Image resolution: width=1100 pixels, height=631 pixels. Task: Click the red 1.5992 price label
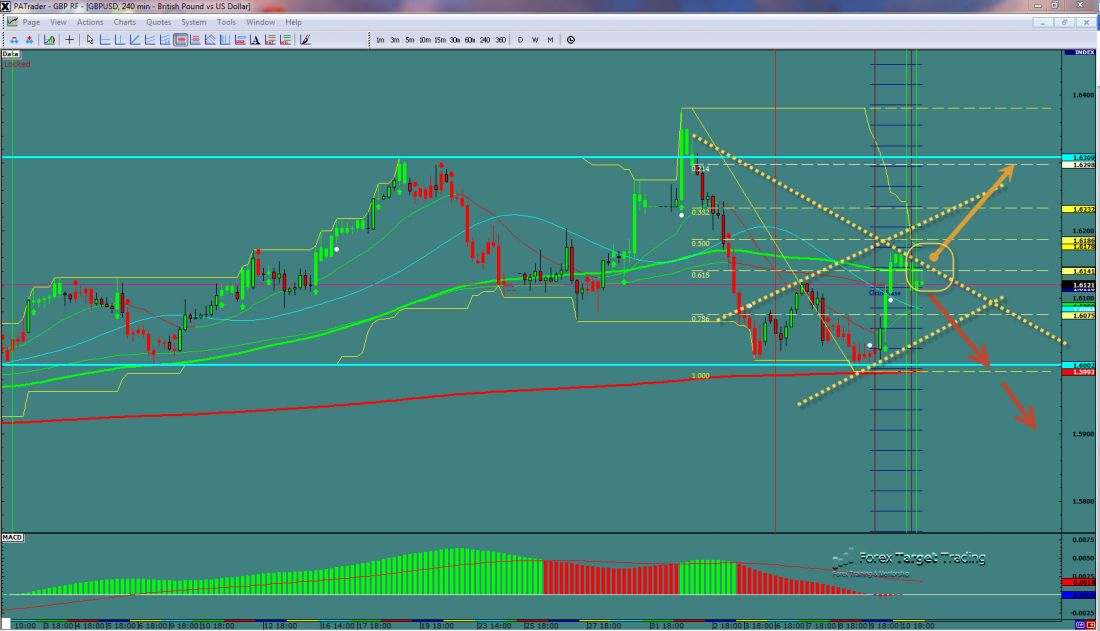pos(1082,372)
